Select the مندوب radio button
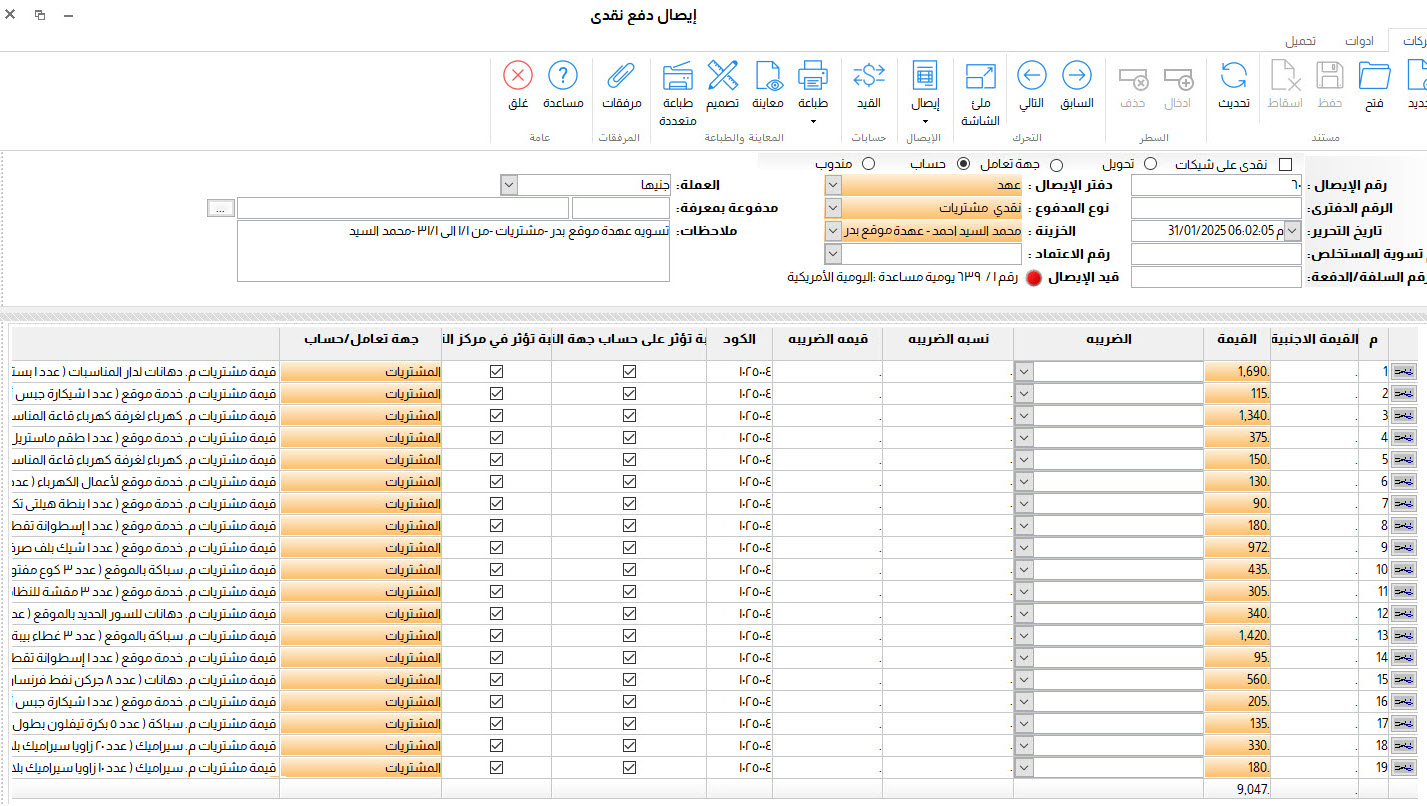1427x806 pixels. [x=868, y=163]
